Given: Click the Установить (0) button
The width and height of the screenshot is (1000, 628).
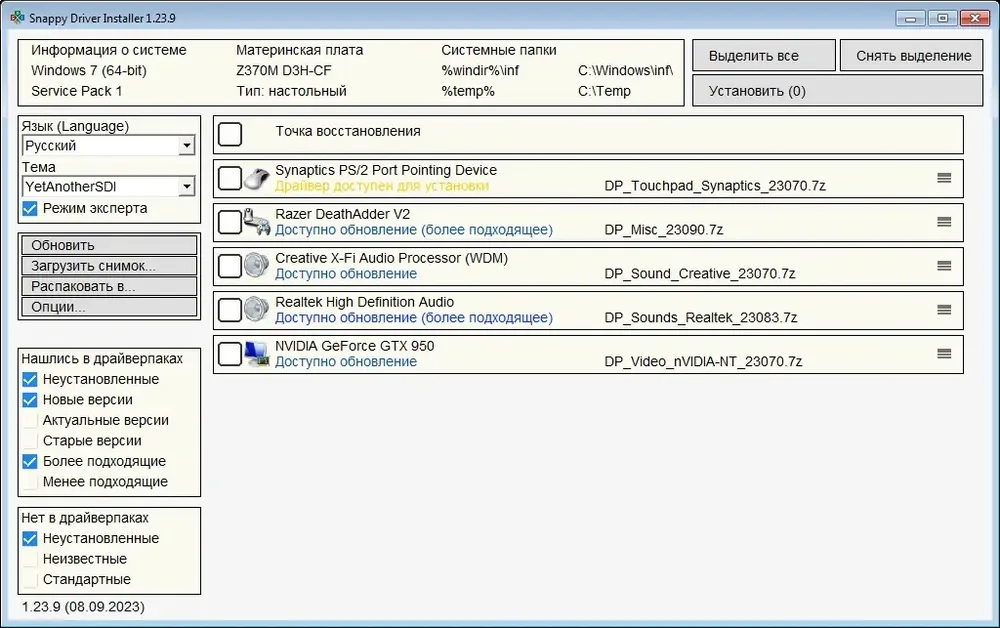Looking at the screenshot, I should tap(837, 91).
